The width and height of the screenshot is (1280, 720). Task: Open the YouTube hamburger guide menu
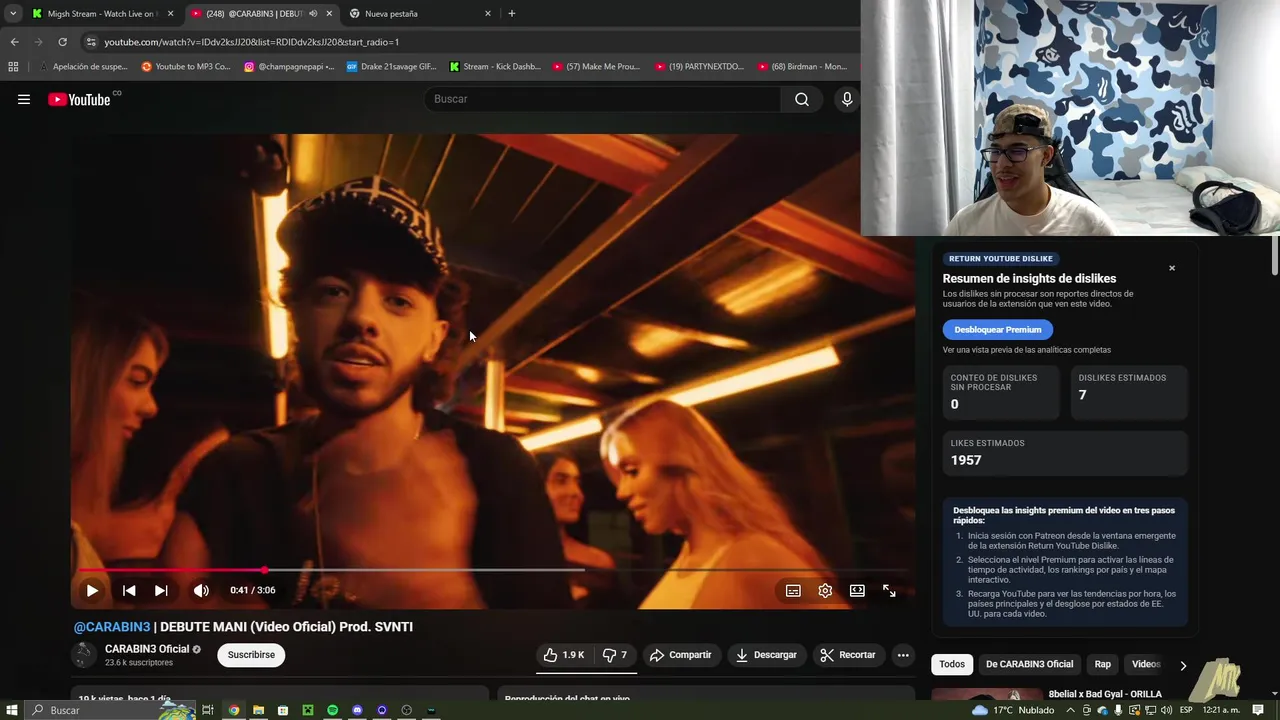coord(24,99)
